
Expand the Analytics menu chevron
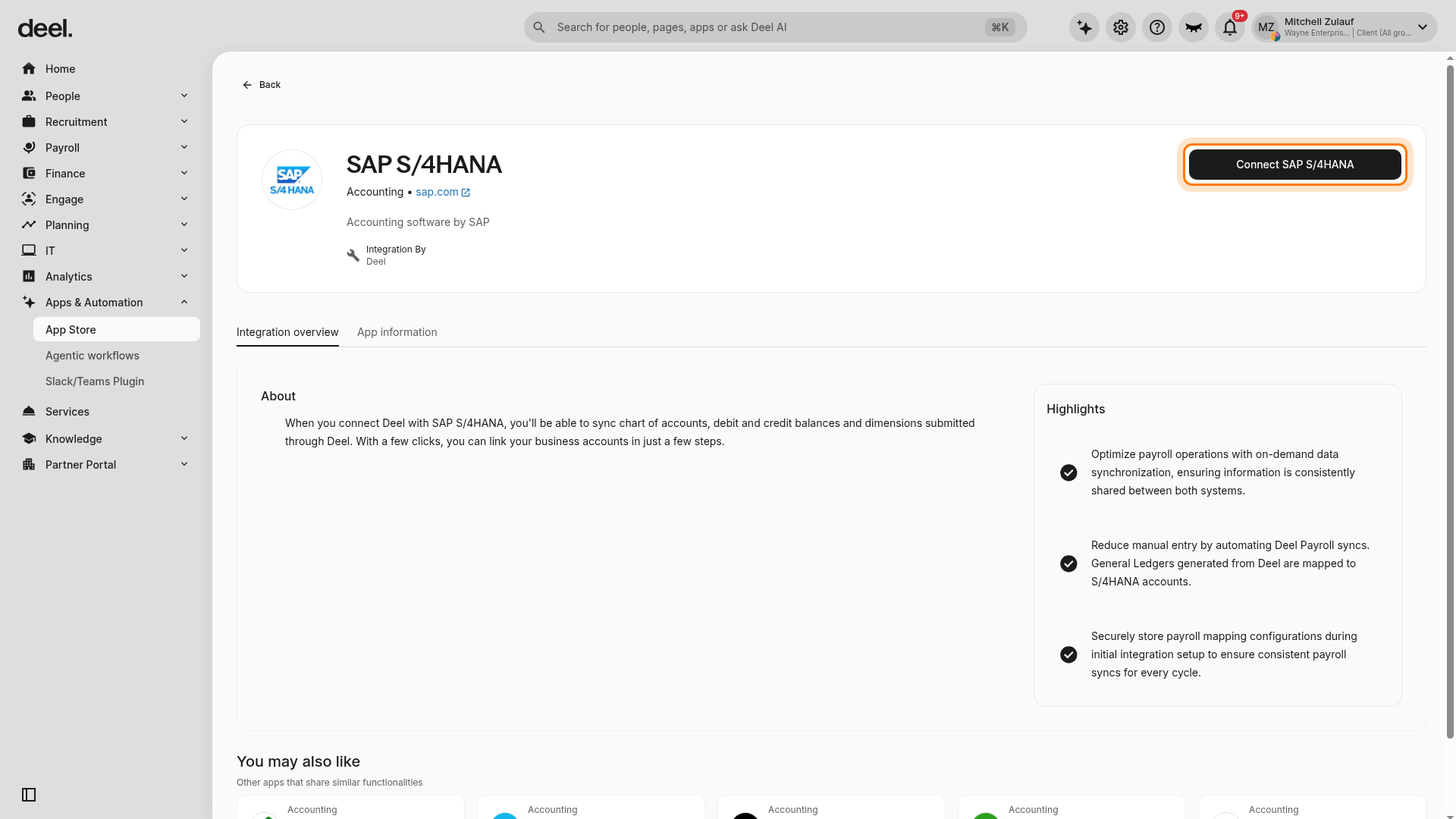[x=184, y=276]
